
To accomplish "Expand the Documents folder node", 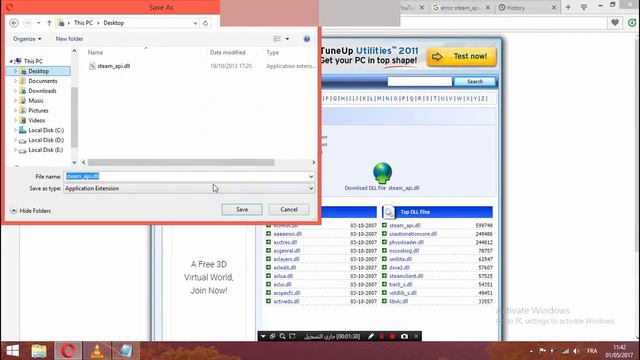I will pyautogui.click(x=16, y=81).
